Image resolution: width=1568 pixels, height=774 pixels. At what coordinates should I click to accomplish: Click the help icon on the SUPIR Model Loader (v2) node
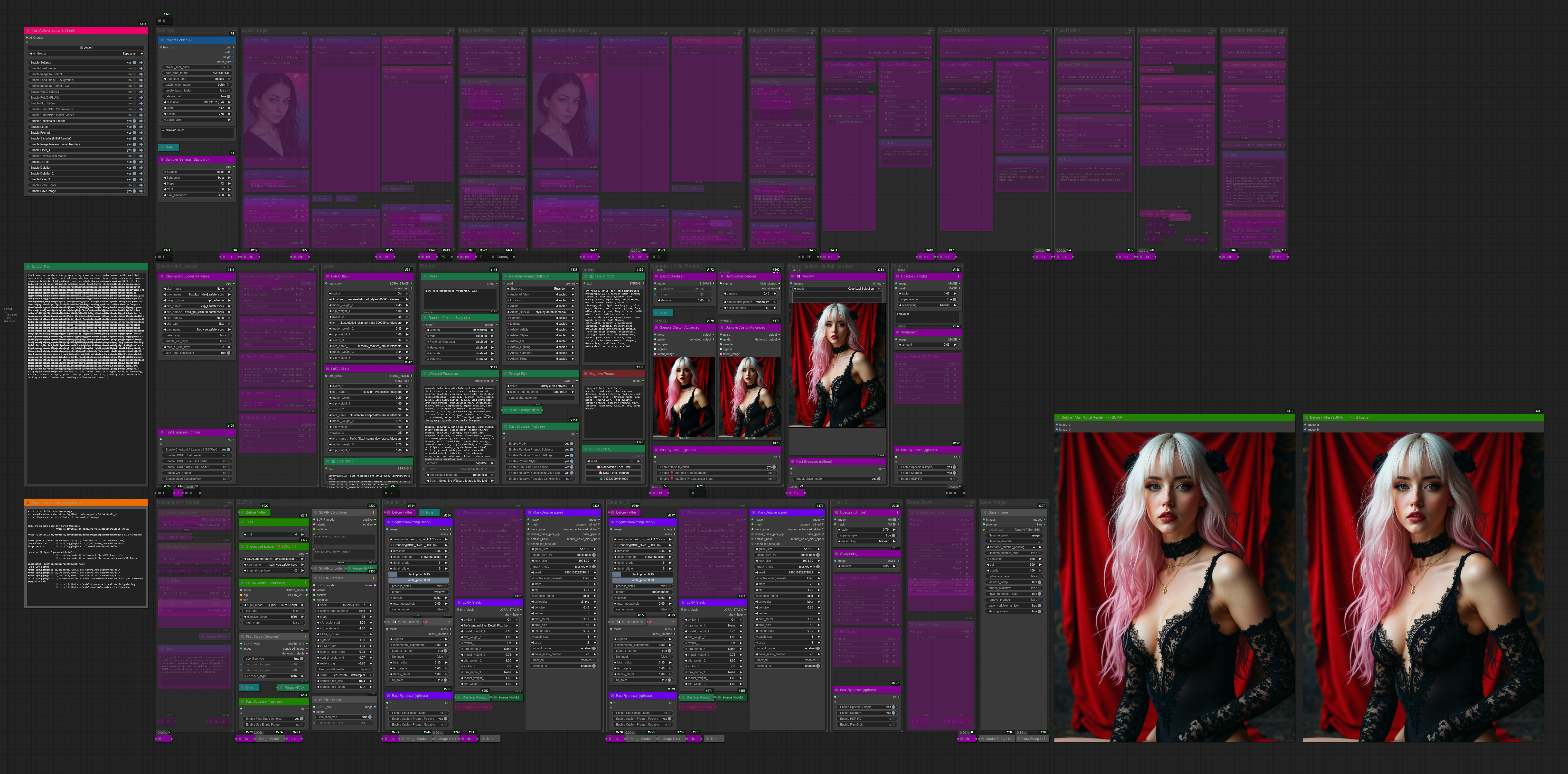(x=306, y=583)
